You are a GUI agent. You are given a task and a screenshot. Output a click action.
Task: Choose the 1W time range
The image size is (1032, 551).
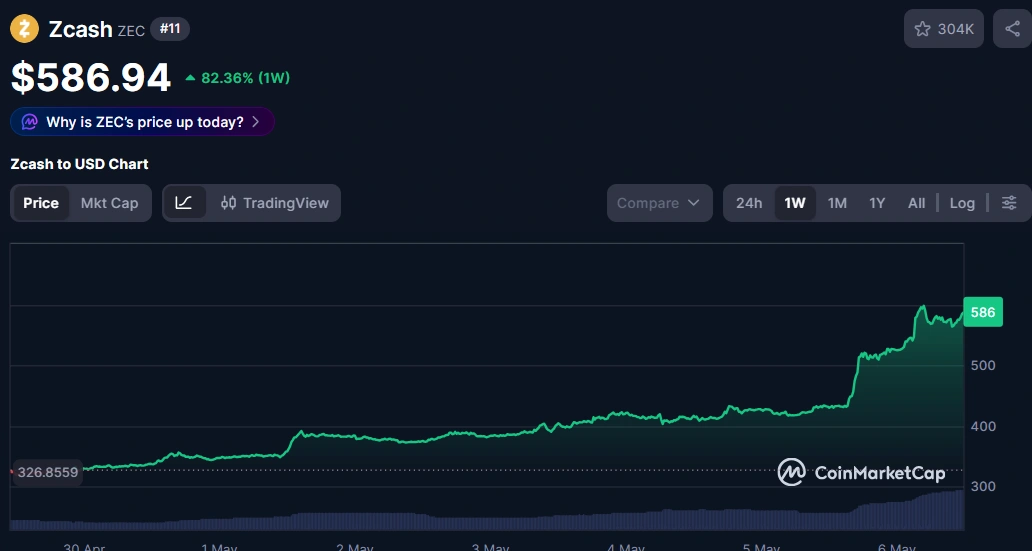[795, 203]
